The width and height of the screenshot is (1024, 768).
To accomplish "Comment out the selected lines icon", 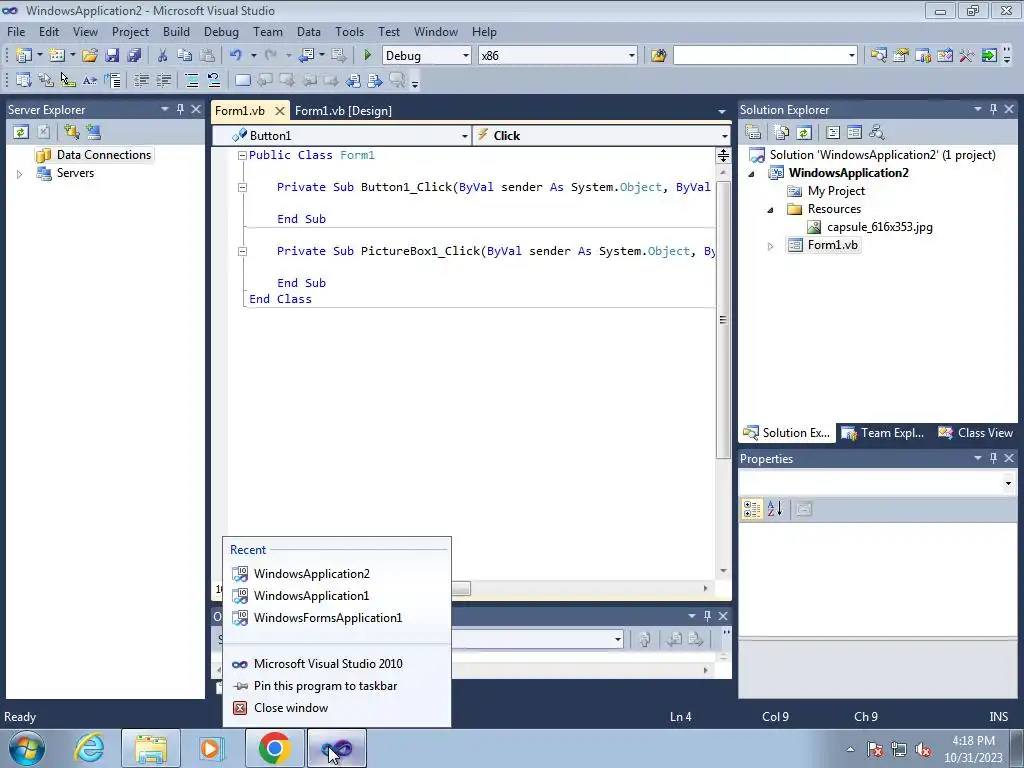I will 191,80.
